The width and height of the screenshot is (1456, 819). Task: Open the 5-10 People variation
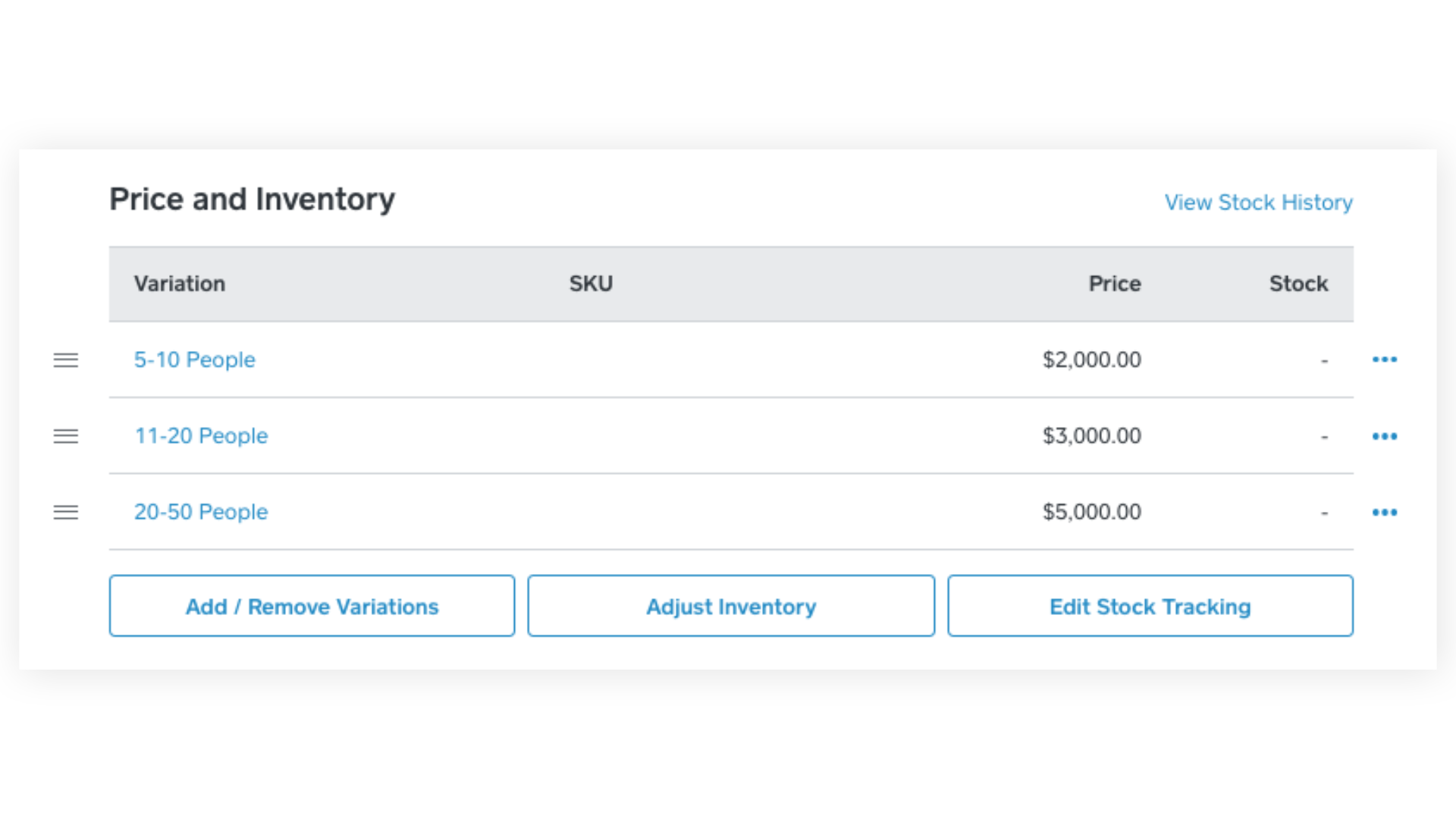(x=195, y=359)
